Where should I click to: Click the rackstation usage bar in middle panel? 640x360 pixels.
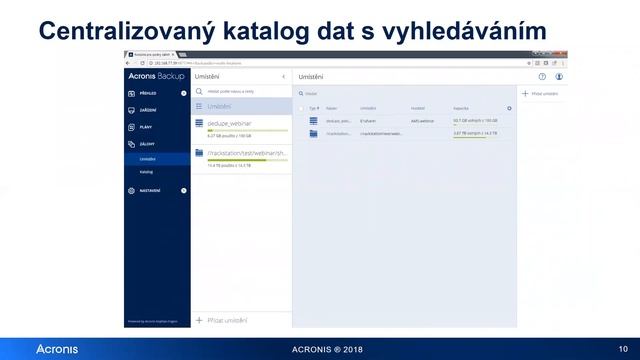[x=247, y=160]
